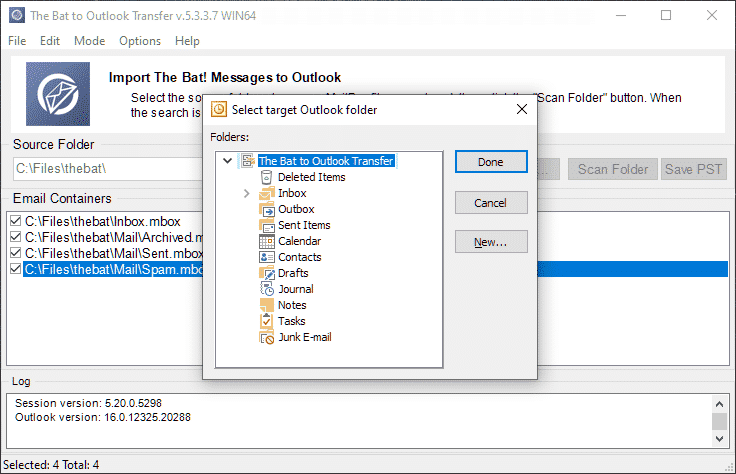Open the Help menu
The image size is (736, 474).
pyautogui.click(x=187, y=41)
